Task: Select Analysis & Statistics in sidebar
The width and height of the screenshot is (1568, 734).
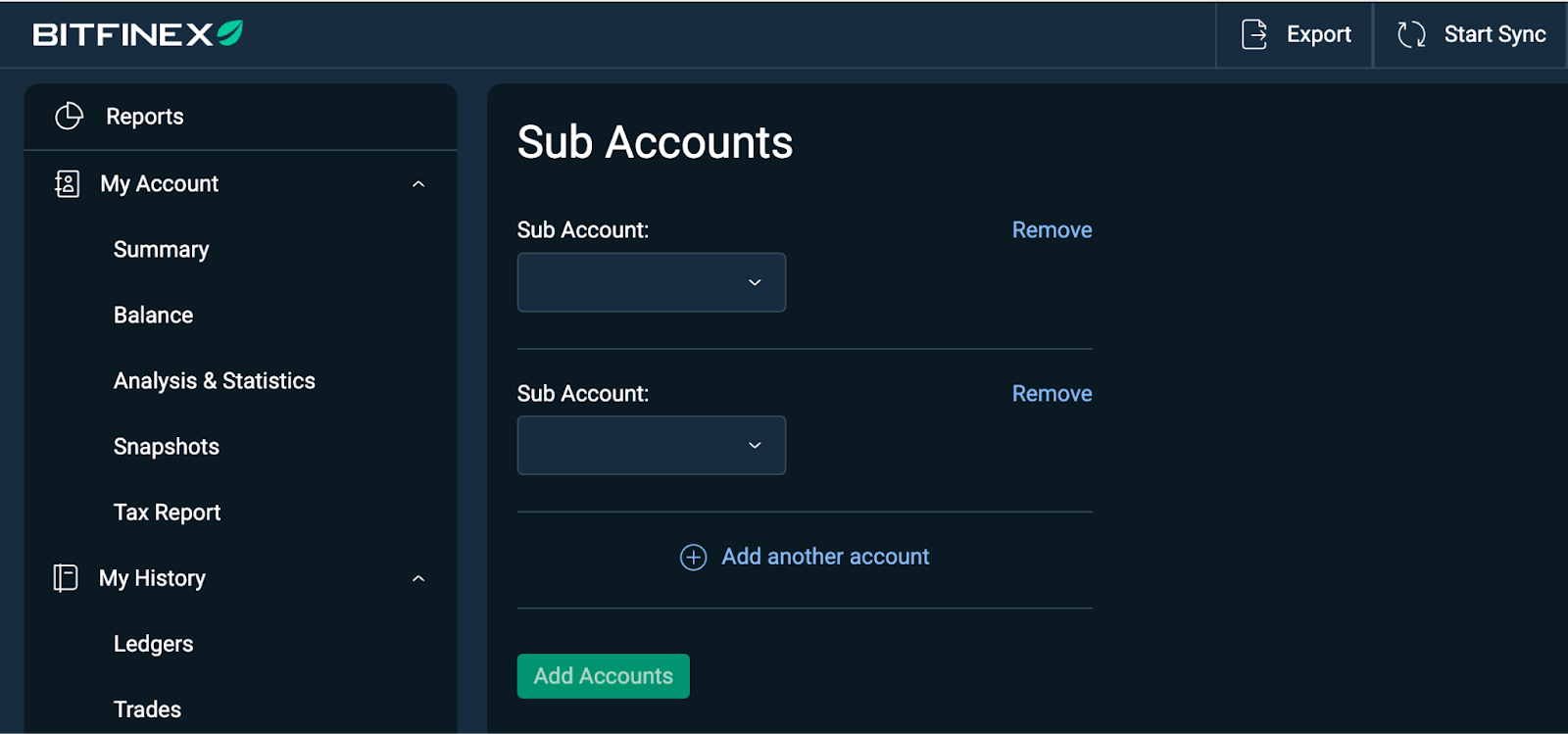Action: tap(215, 380)
